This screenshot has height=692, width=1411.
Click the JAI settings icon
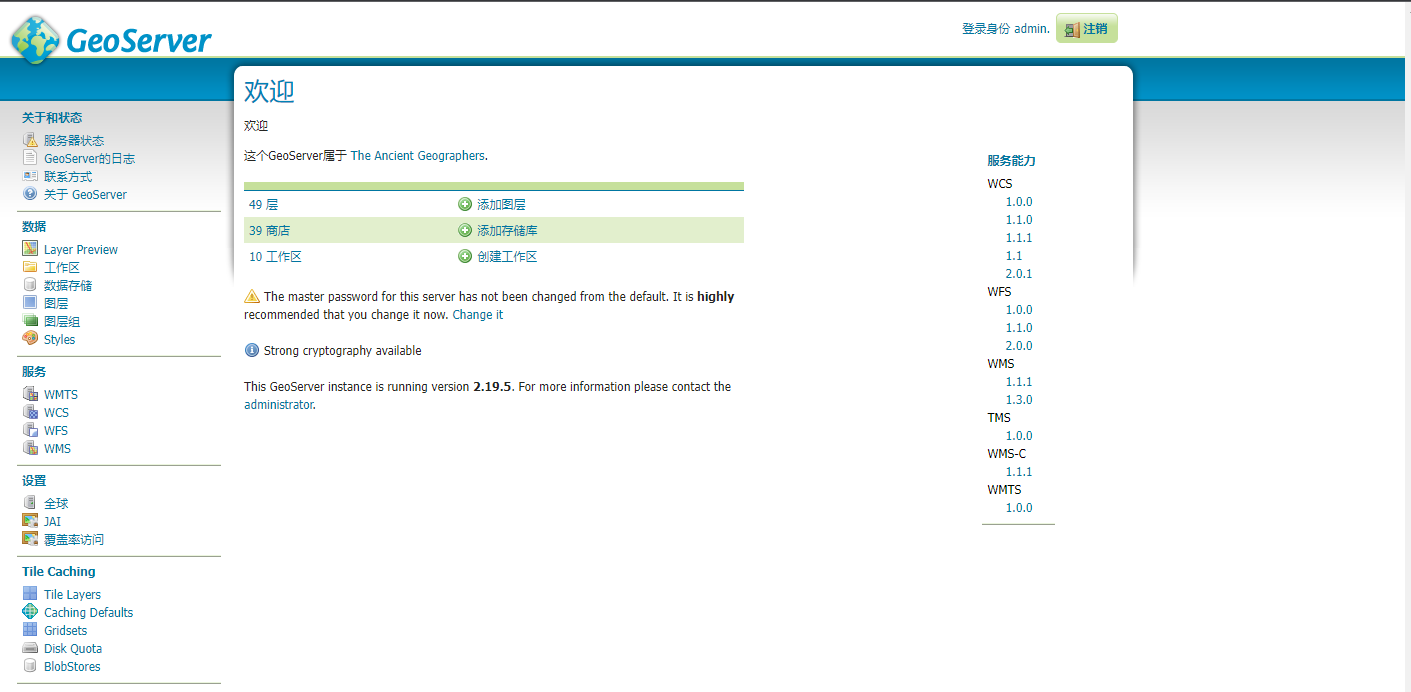[x=30, y=521]
